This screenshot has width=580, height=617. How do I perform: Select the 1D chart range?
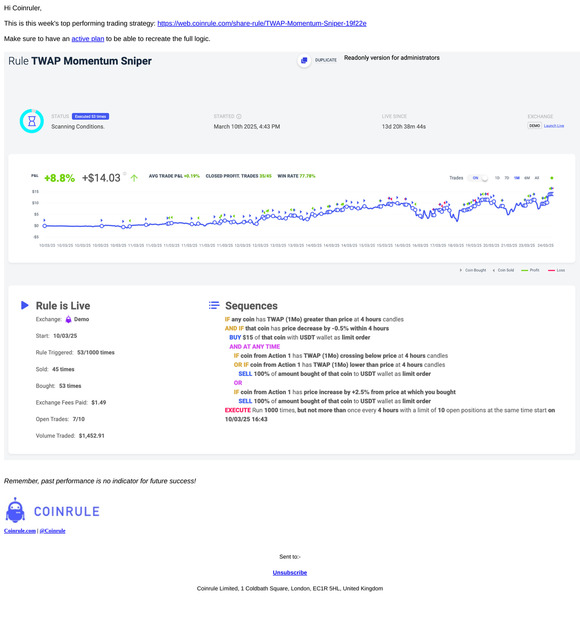(497, 178)
